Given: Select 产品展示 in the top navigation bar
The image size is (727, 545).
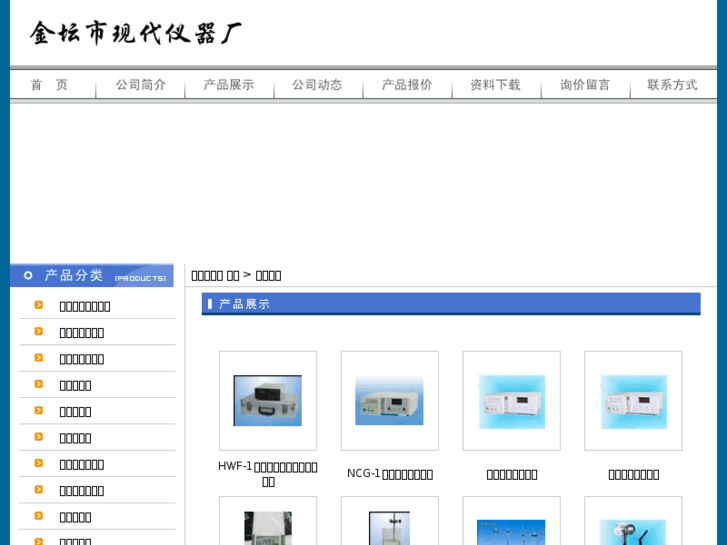Looking at the screenshot, I should (x=229, y=85).
